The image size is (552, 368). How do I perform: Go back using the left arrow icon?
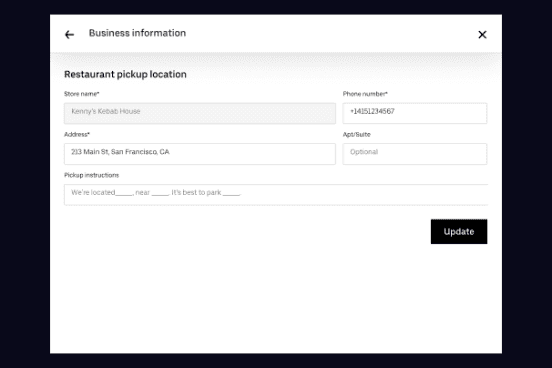pos(69,35)
